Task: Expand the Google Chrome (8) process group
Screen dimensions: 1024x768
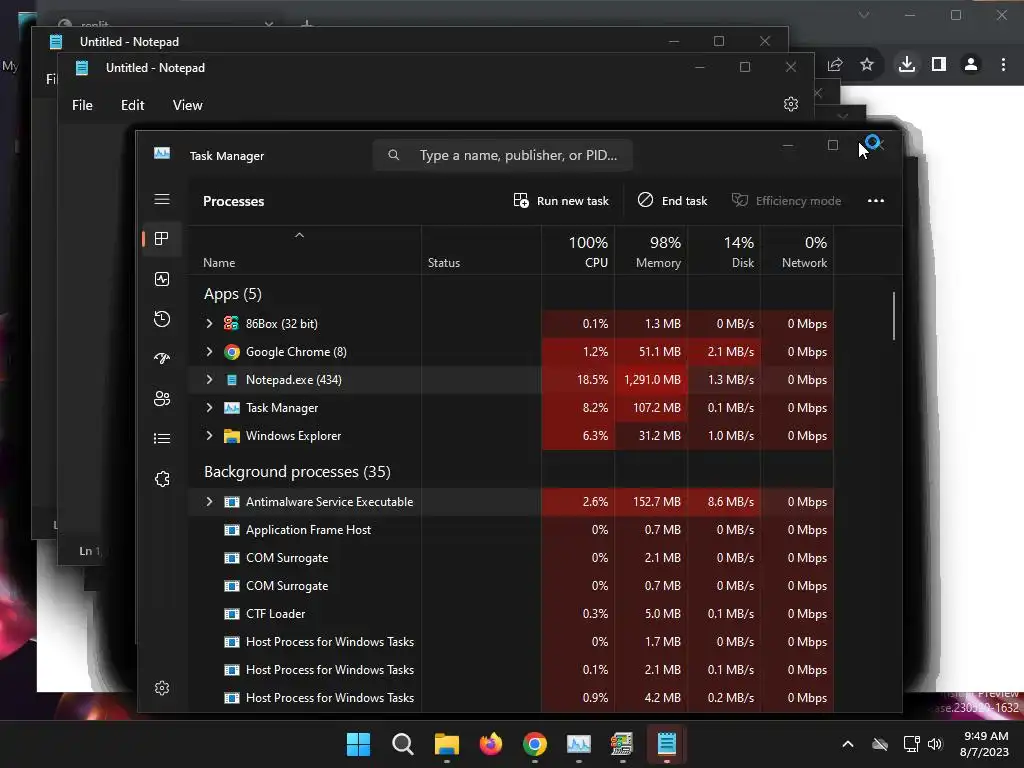Action: click(x=209, y=351)
